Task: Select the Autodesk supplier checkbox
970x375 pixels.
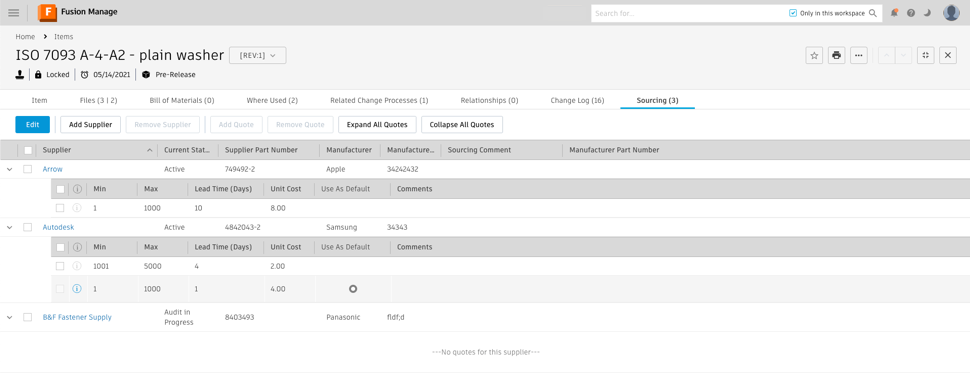Action: point(27,227)
